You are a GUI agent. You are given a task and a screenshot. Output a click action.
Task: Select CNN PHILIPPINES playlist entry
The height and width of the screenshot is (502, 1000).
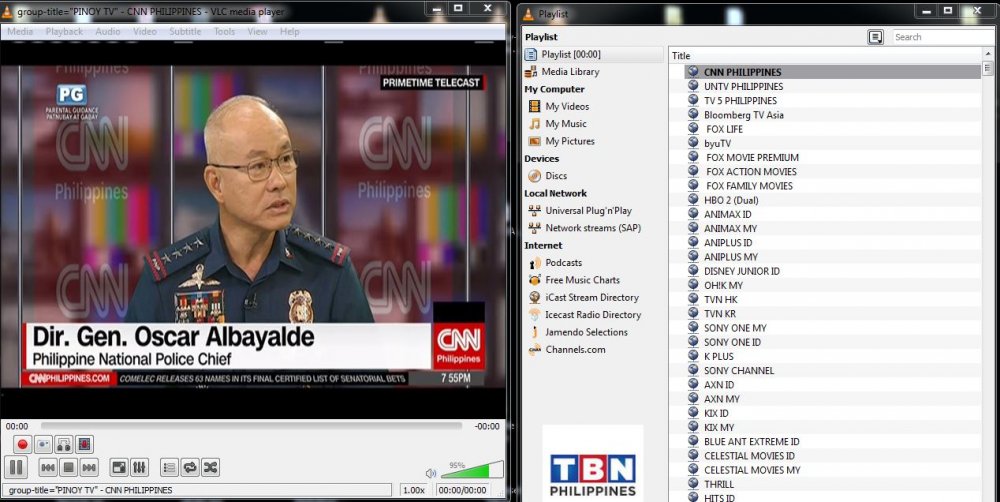pyautogui.click(x=832, y=72)
